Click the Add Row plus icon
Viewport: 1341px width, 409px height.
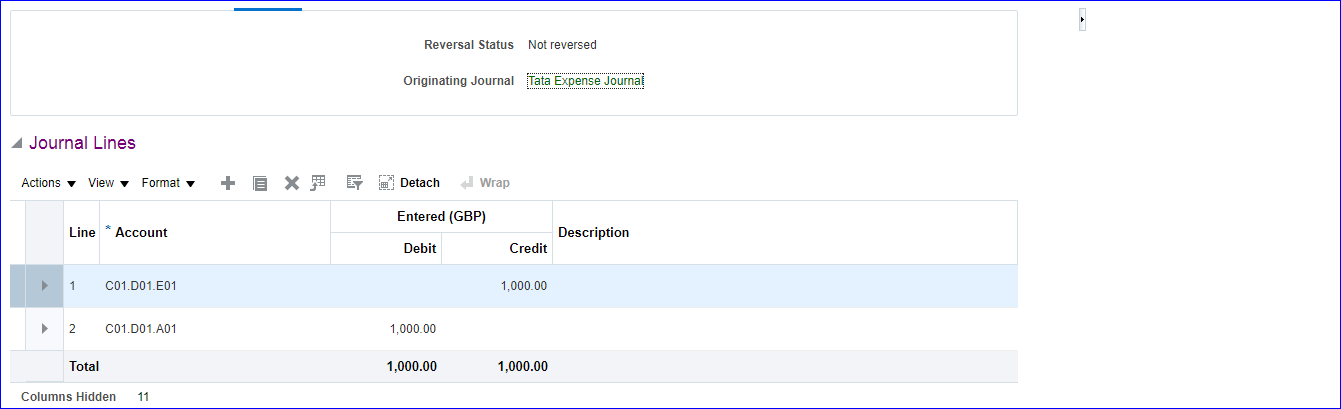228,183
